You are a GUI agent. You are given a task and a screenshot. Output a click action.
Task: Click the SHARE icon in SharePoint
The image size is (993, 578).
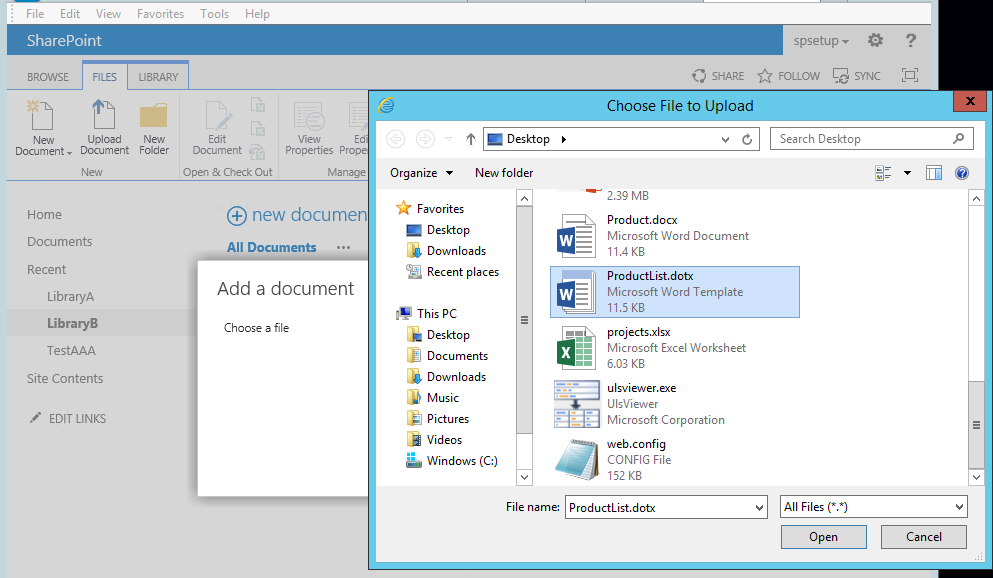(x=699, y=76)
